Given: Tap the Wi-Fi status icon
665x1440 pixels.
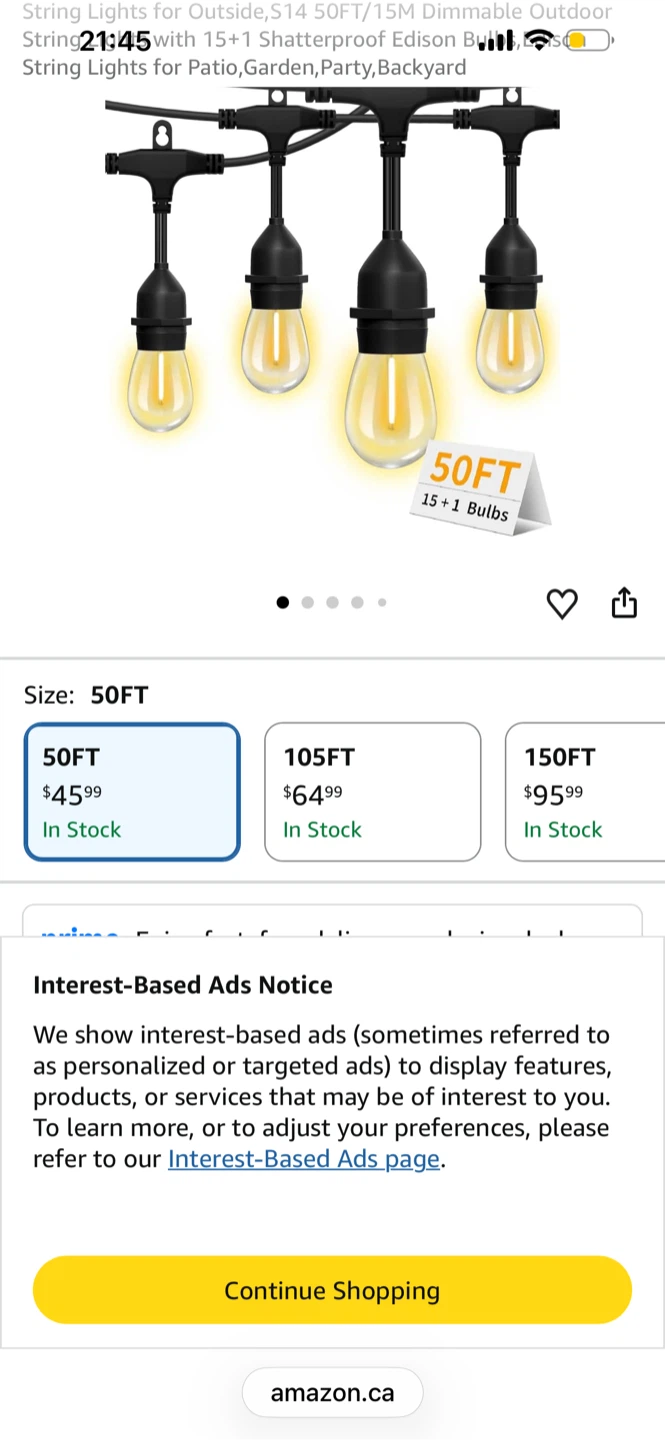Looking at the screenshot, I should coord(540,40).
